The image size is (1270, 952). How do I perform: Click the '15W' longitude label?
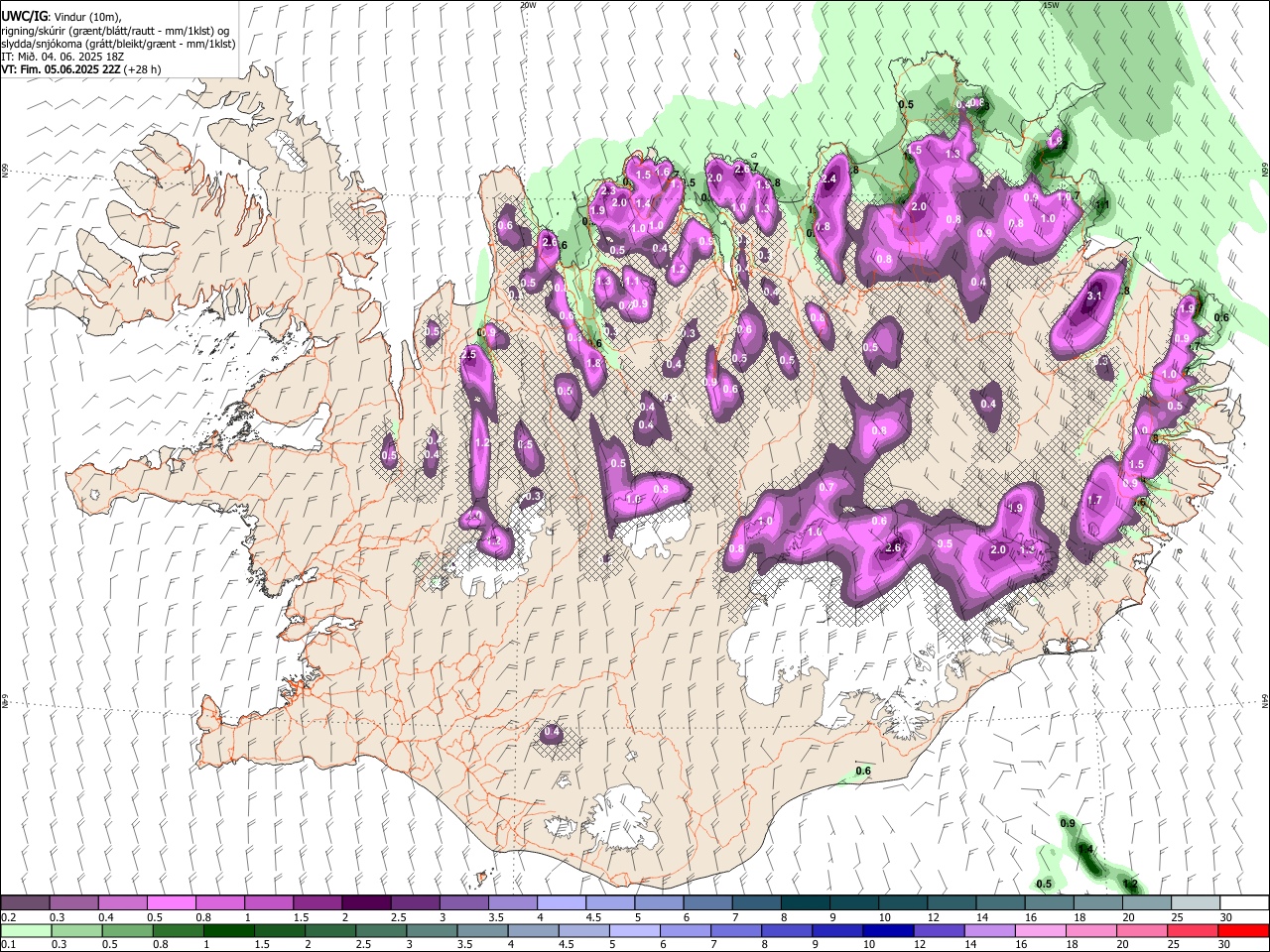coord(1051,5)
